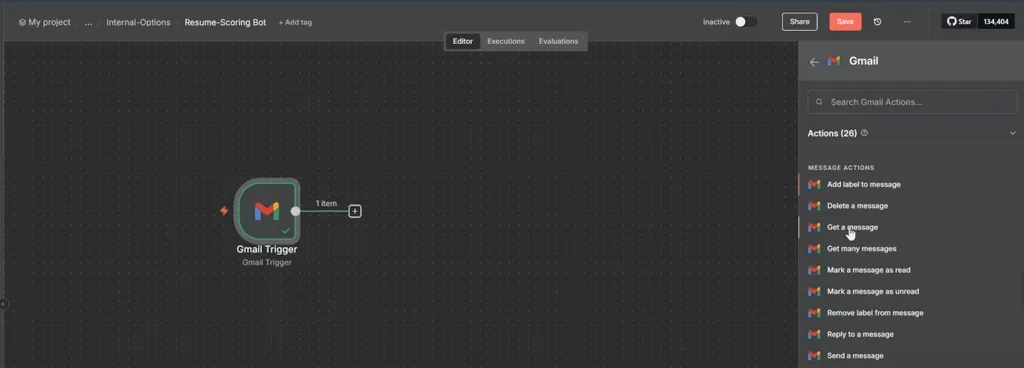Switch to the Evaluations tab
The width and height of the screenshot is (1024, 368).
pos(558,41)
